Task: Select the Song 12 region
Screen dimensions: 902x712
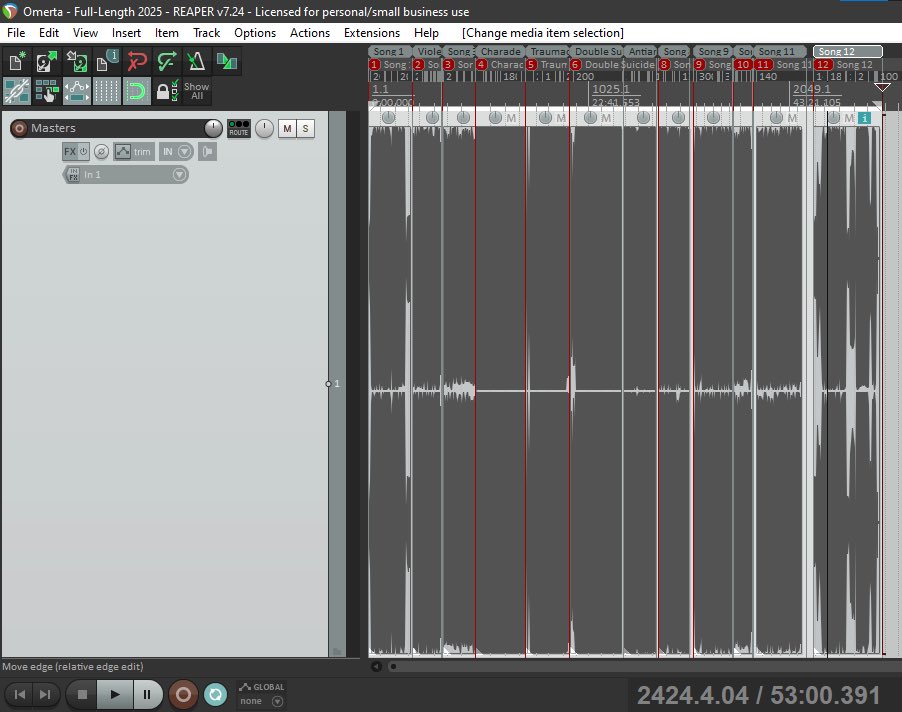Action: point(847,52)
